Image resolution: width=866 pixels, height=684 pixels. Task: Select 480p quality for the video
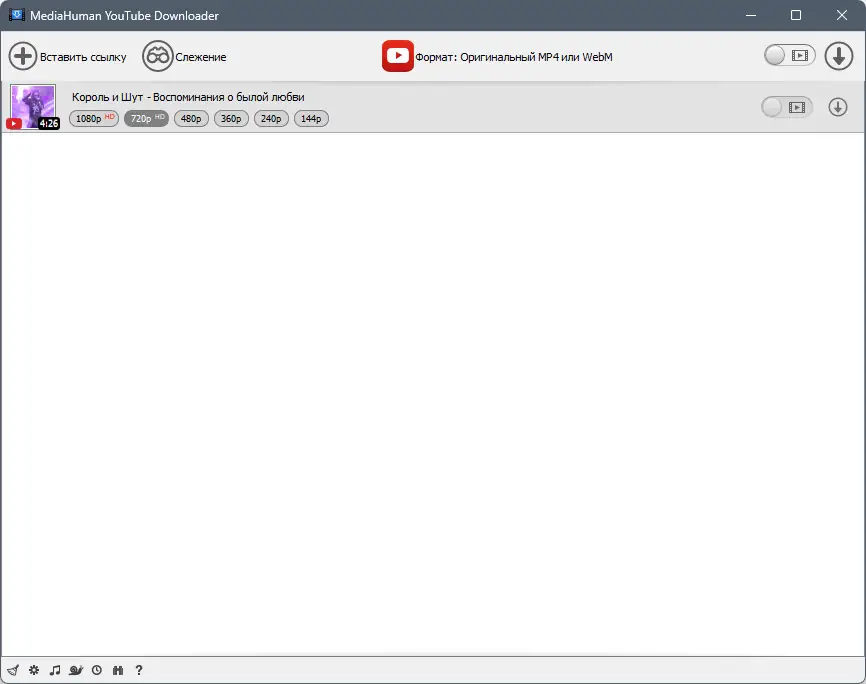click(x=191, y=118)
